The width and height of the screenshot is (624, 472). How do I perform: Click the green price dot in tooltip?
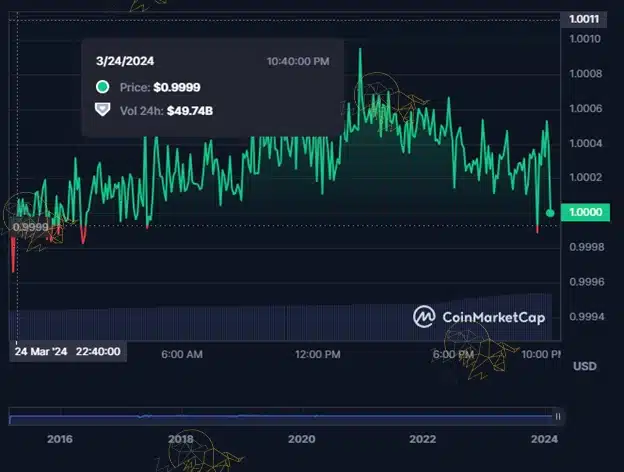[x=102, y=87]
